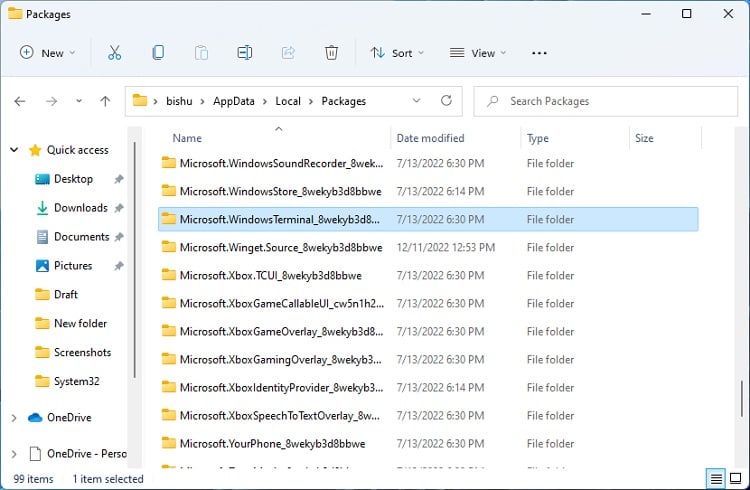
Task: Click bishu in the address breadcrumb
Action: [179, 101]
